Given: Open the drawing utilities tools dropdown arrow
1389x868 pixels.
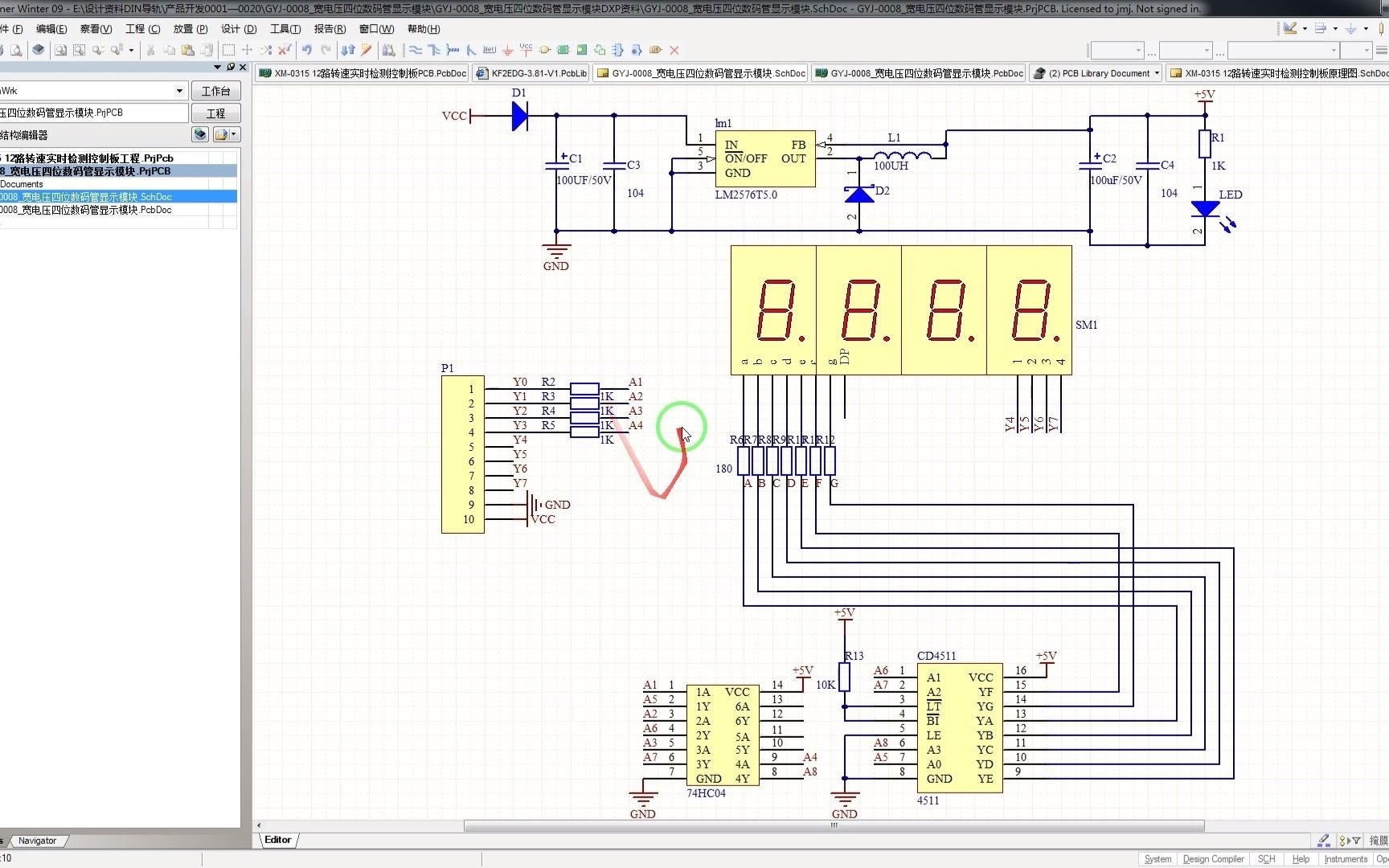Looking at the screenshot, I should (1305, 28).
